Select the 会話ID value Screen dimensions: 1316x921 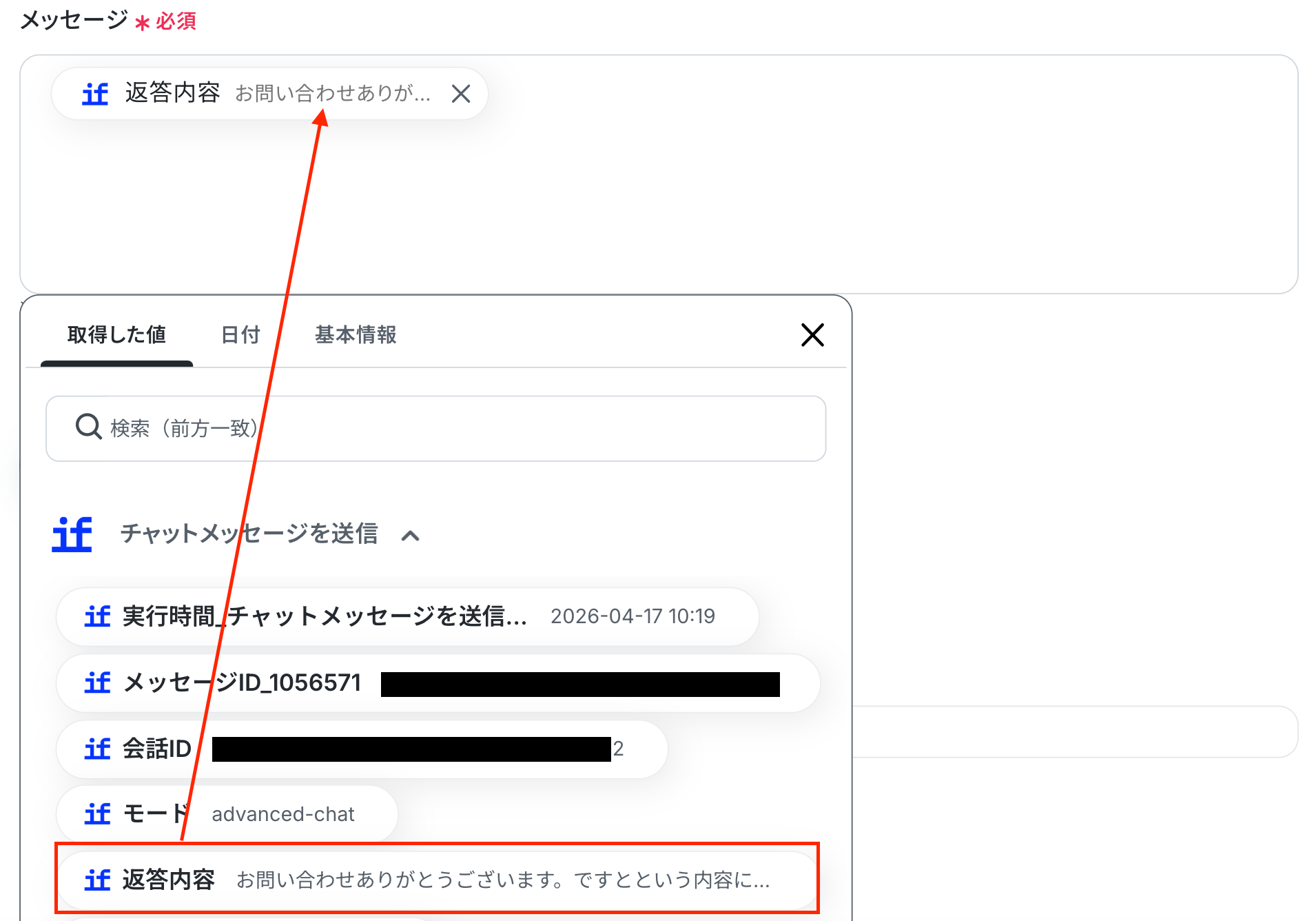(362, 749)
